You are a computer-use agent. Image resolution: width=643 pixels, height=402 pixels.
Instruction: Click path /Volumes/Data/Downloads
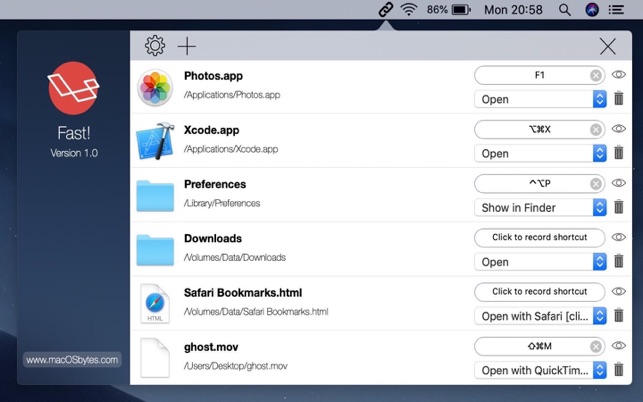235,257
